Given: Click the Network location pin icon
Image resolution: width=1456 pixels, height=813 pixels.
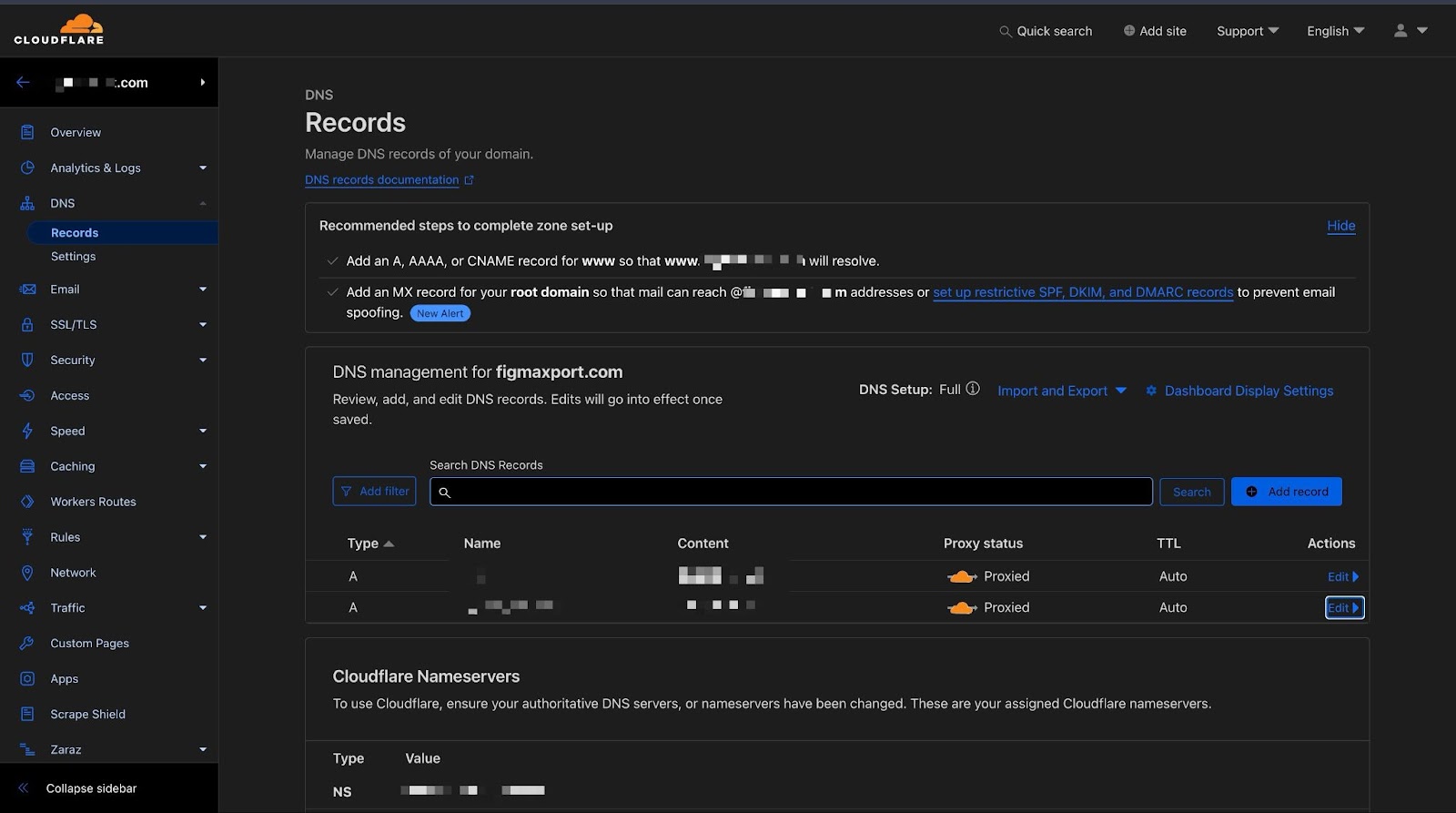Looking at the screenshot, I should click(27, 573).
